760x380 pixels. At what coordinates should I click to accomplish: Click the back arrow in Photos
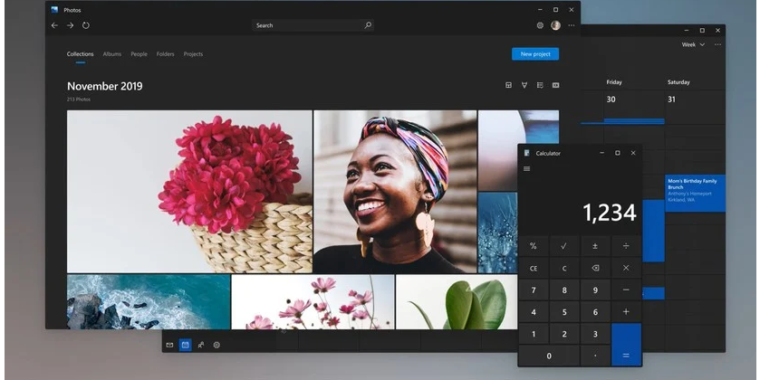(55, 25)
